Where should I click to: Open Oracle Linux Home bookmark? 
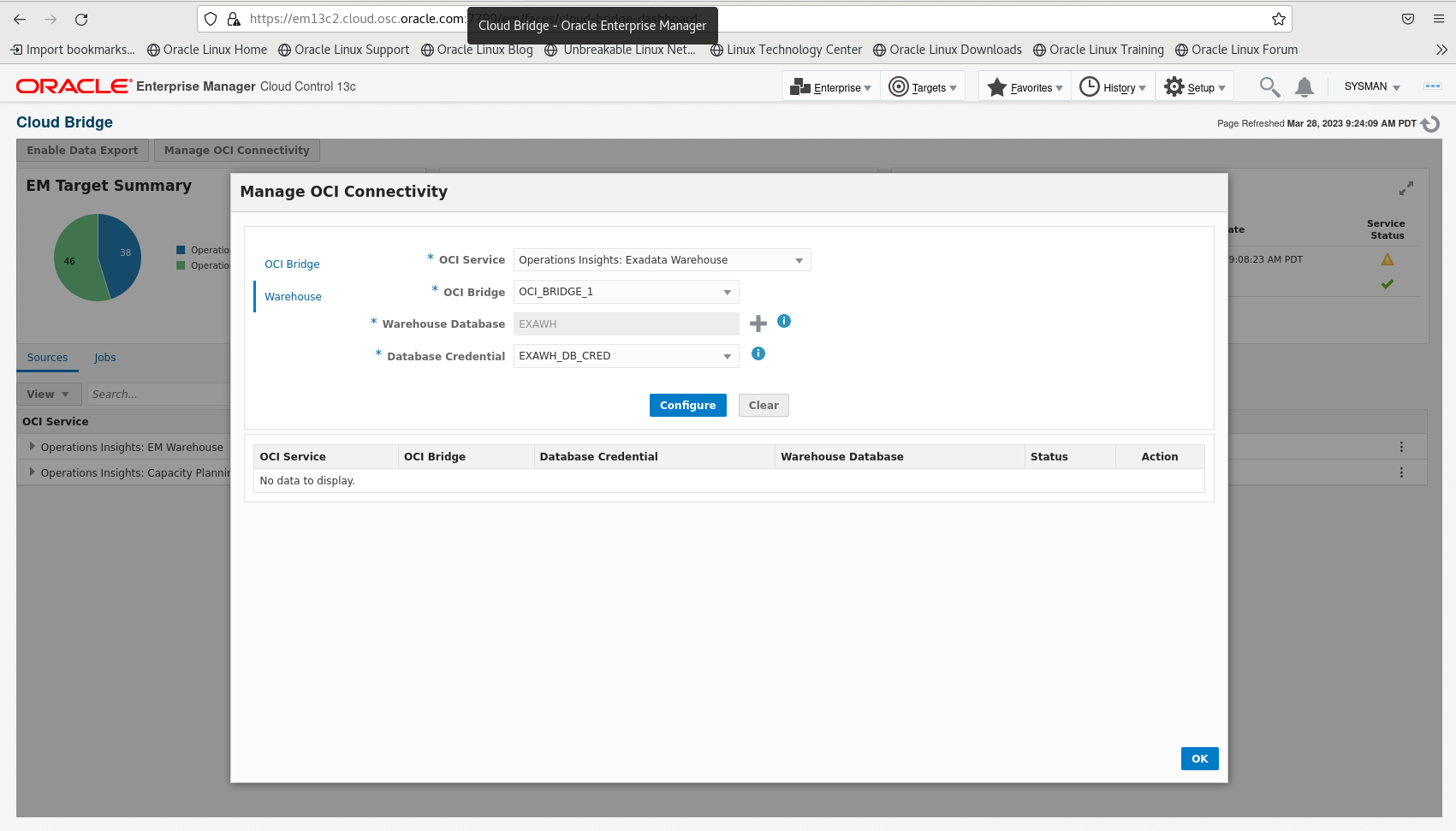[x=207, y=50]
